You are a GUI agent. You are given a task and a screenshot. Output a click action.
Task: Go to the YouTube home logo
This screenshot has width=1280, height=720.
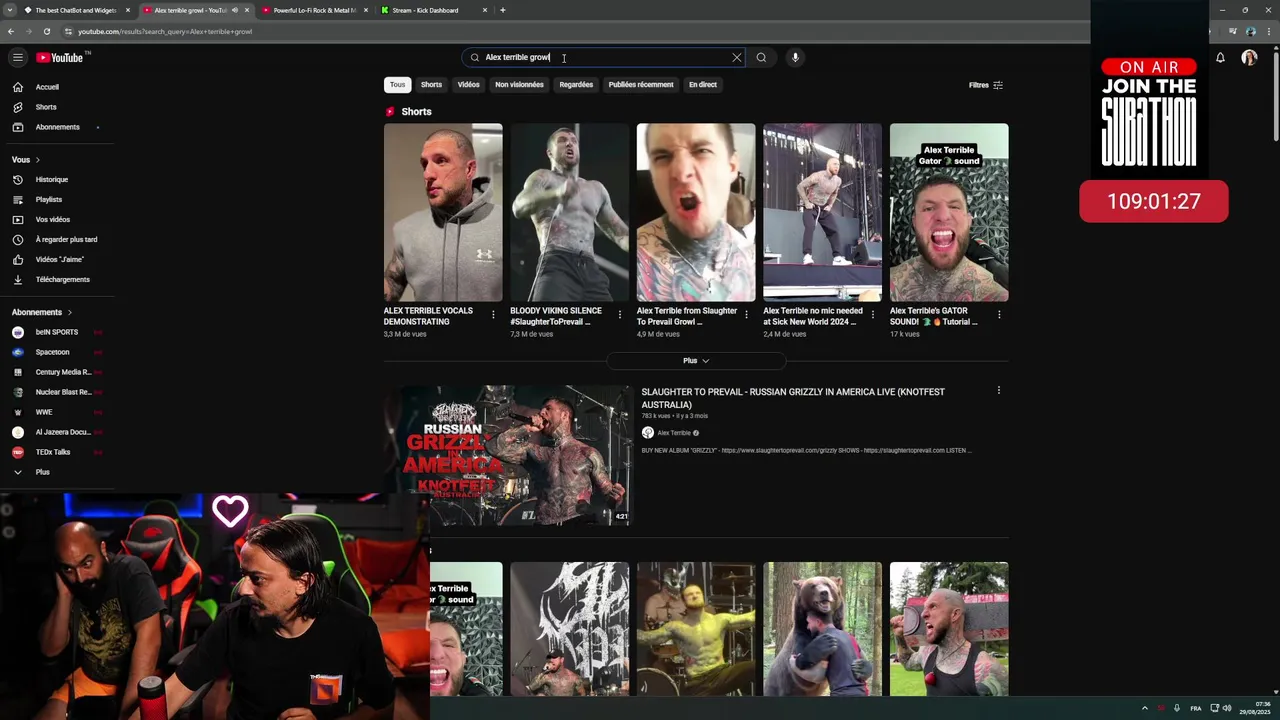tap(62, 57)
